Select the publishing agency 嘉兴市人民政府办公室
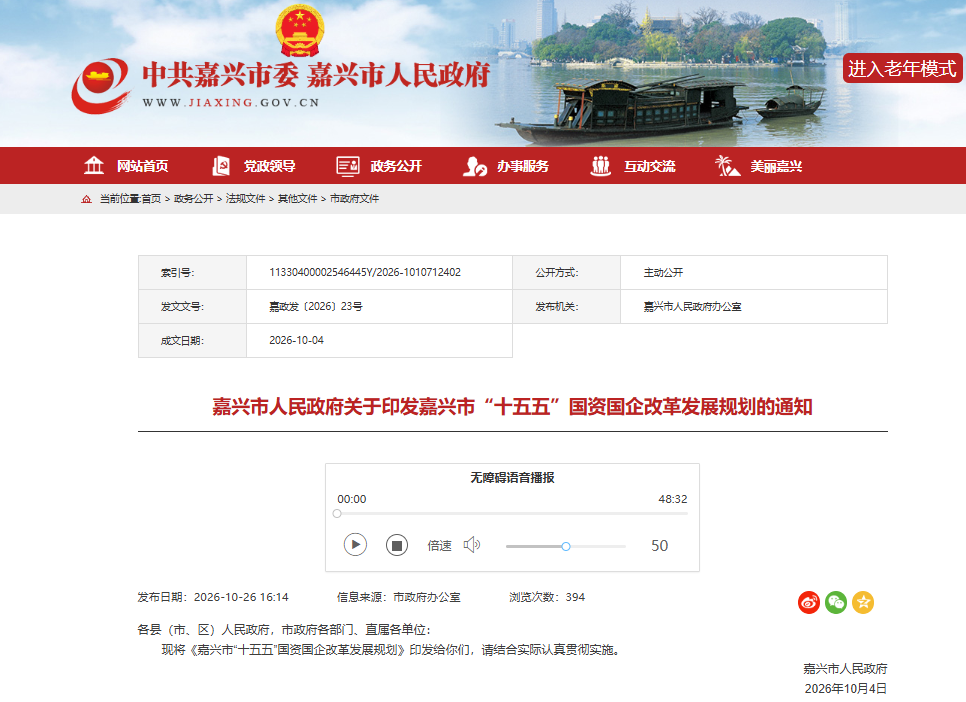 [692, 306]
